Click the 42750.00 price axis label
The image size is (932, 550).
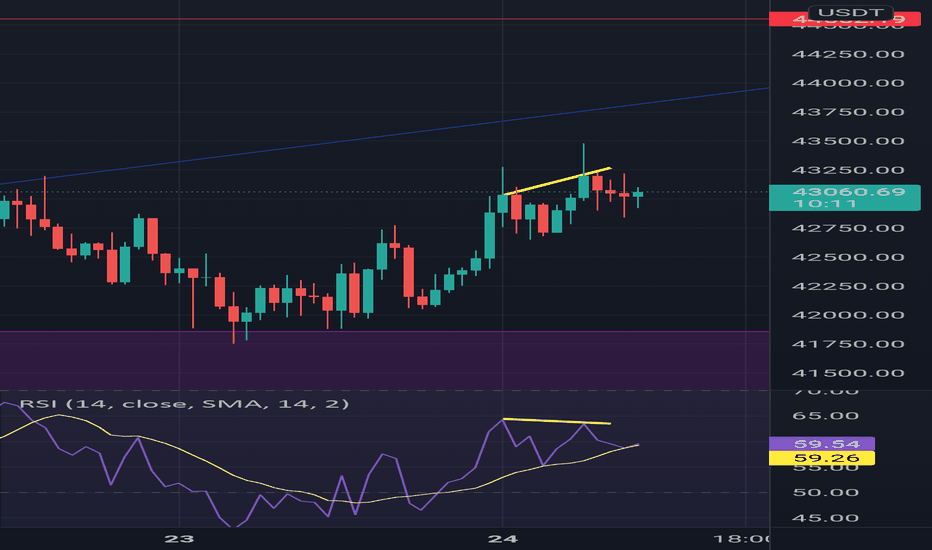[848, 228]
